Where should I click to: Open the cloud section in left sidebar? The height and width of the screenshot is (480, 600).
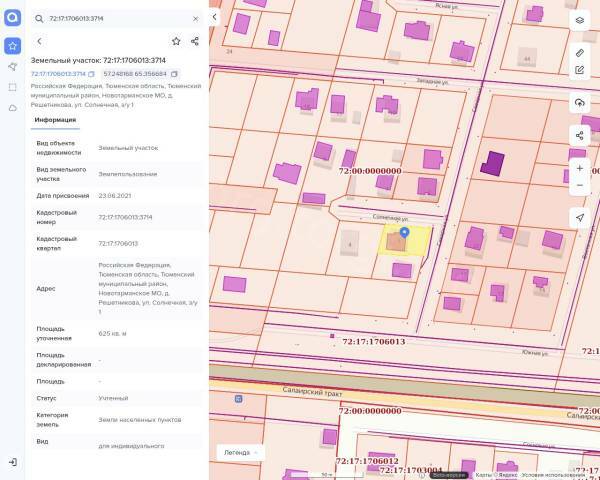[12, 107]
